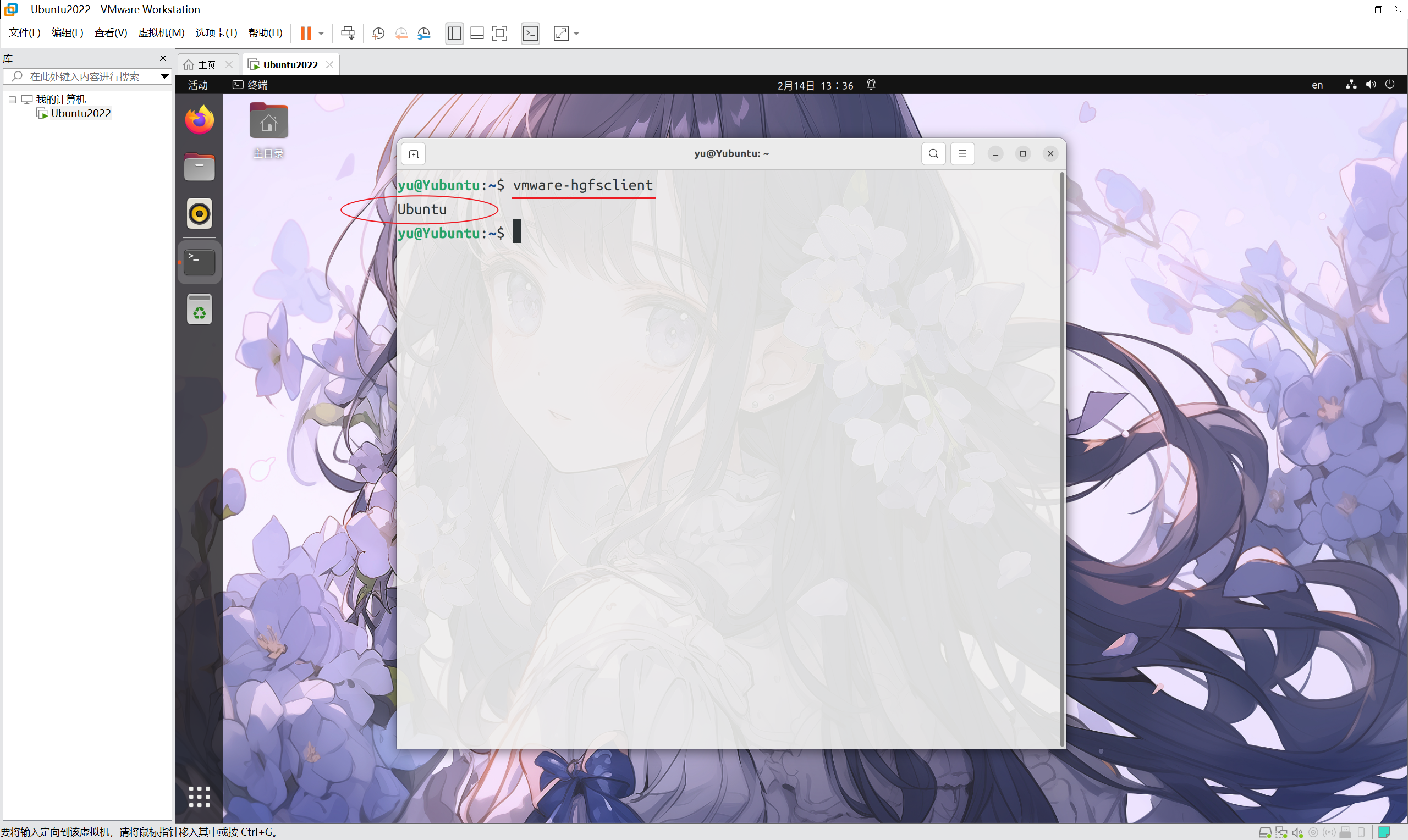This screenshot has height=840, width=1408.
Task: Open the 虚拟机(M) menu
Action: 161,33
